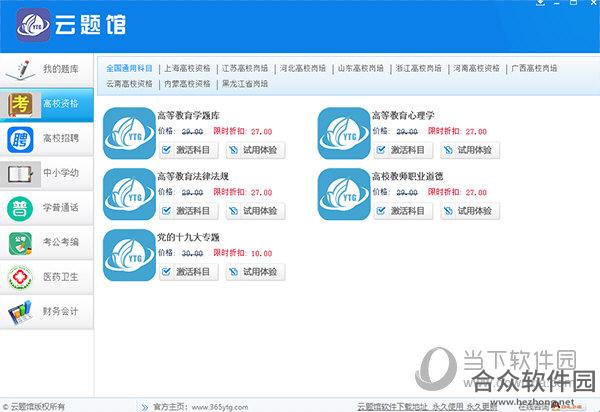This screenshot has width=600, height=412.
Task: Click 高等教育心理学 title text
Action: [403, 115]
